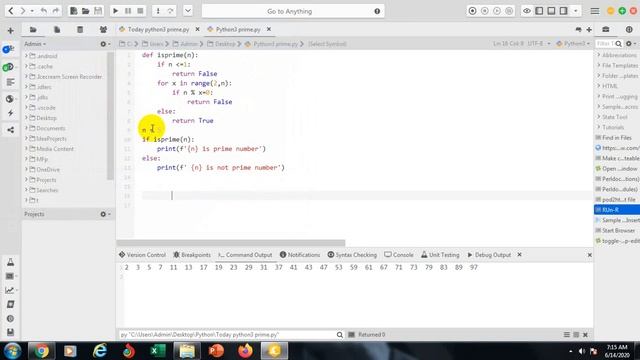Open the Places settings gear menu

[x=105, y=44]
